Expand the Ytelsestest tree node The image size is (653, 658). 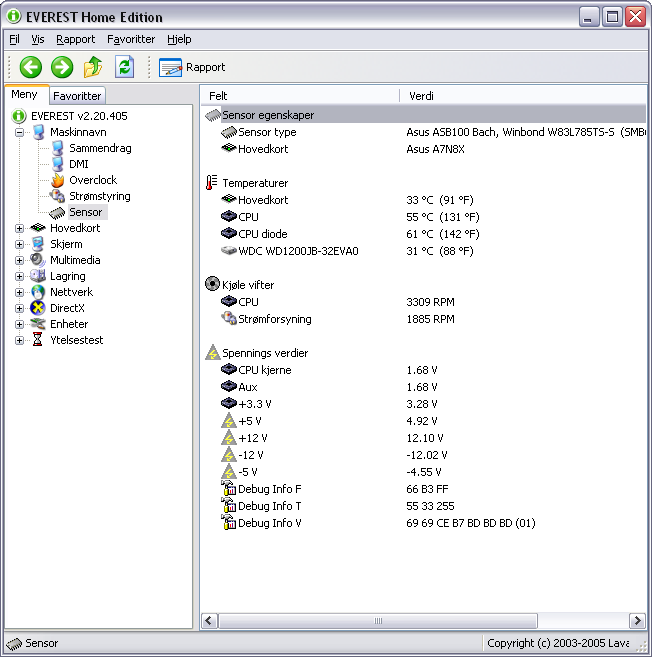(x=19, y=340)
